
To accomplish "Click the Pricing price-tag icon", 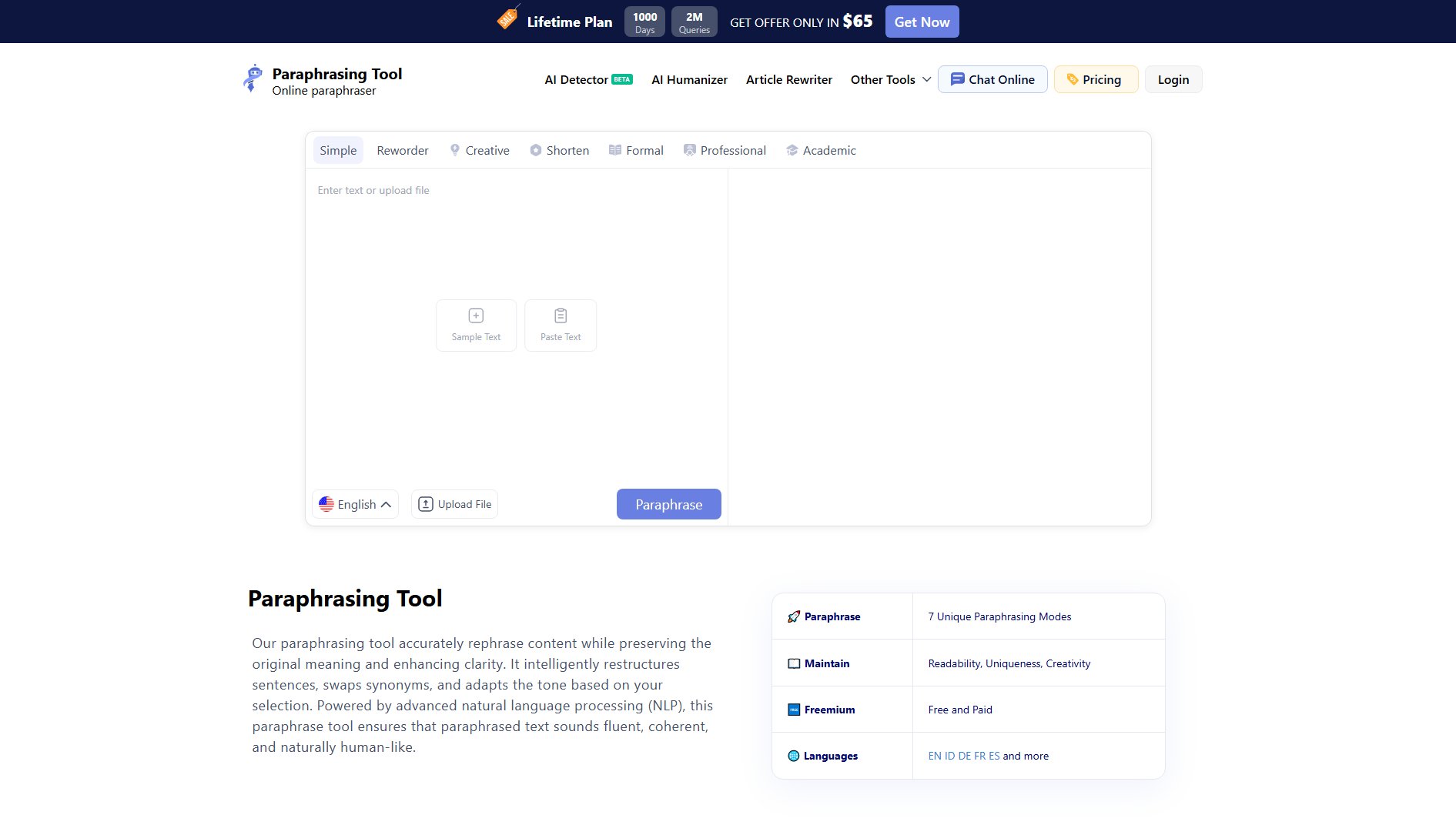I will tap(1071, 78).
